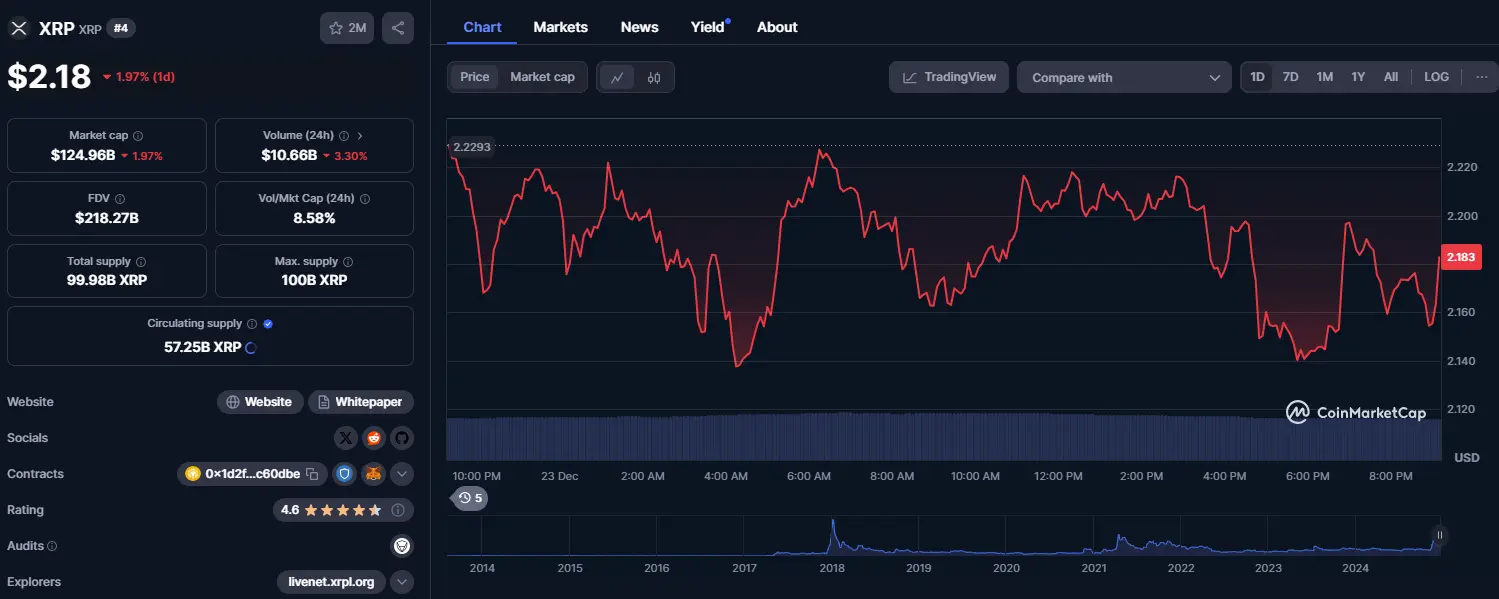Click the verified badge beside Circulating supply
1499x599 pixels.
coord(268,324)
